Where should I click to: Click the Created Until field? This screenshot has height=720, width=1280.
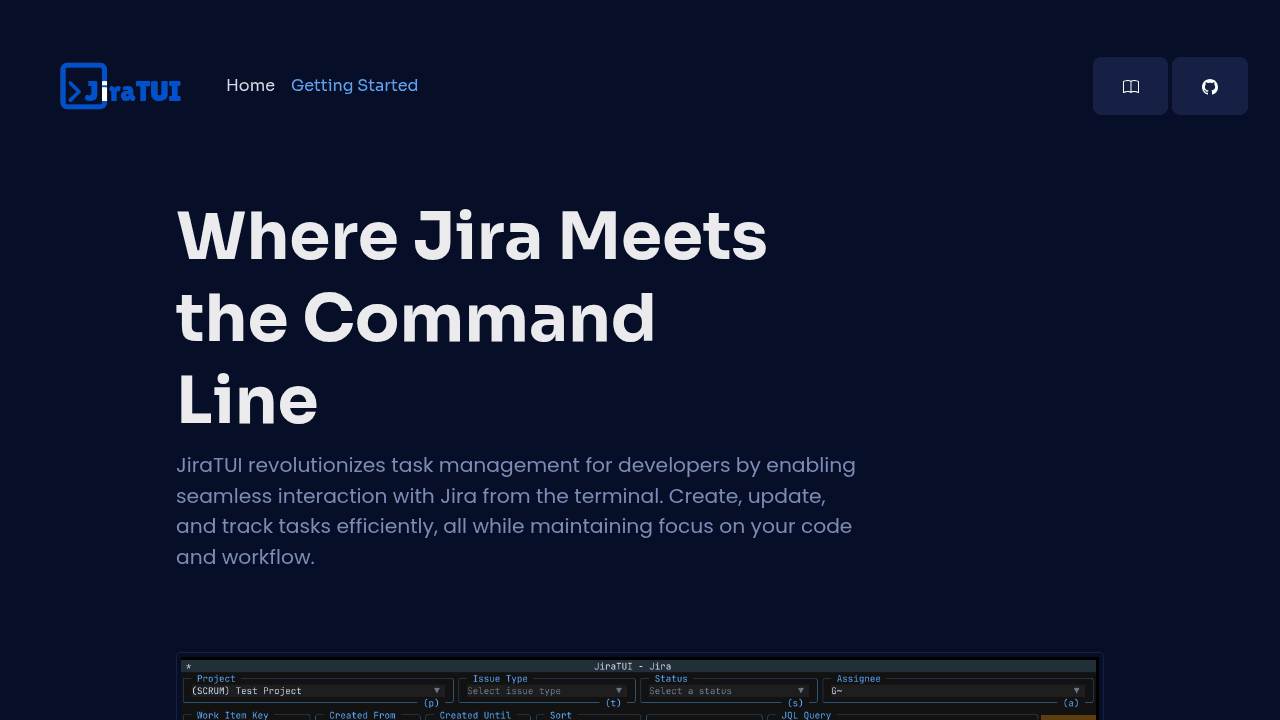477,716
